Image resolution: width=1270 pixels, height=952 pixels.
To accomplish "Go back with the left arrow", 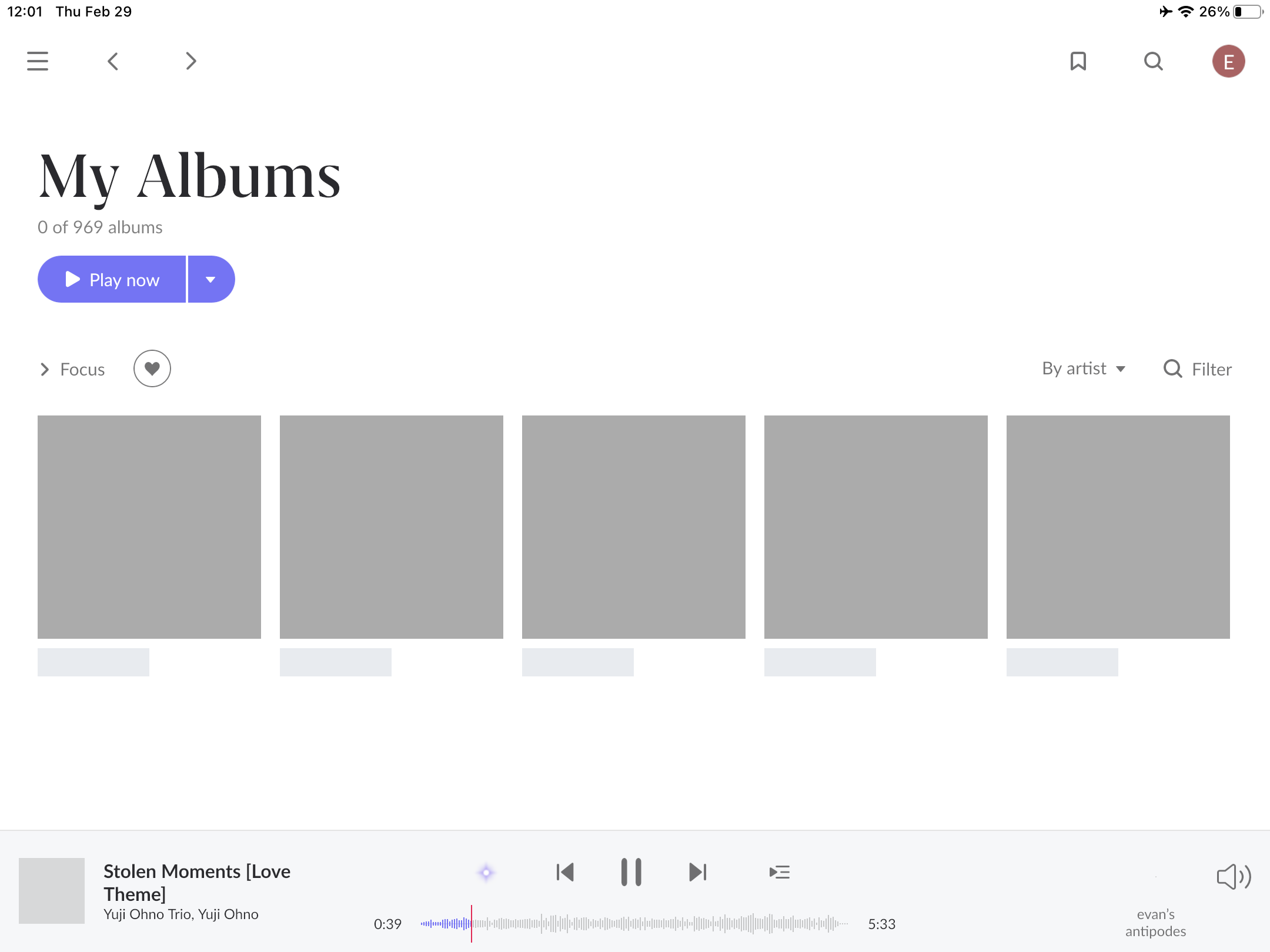I will [113, 61].
